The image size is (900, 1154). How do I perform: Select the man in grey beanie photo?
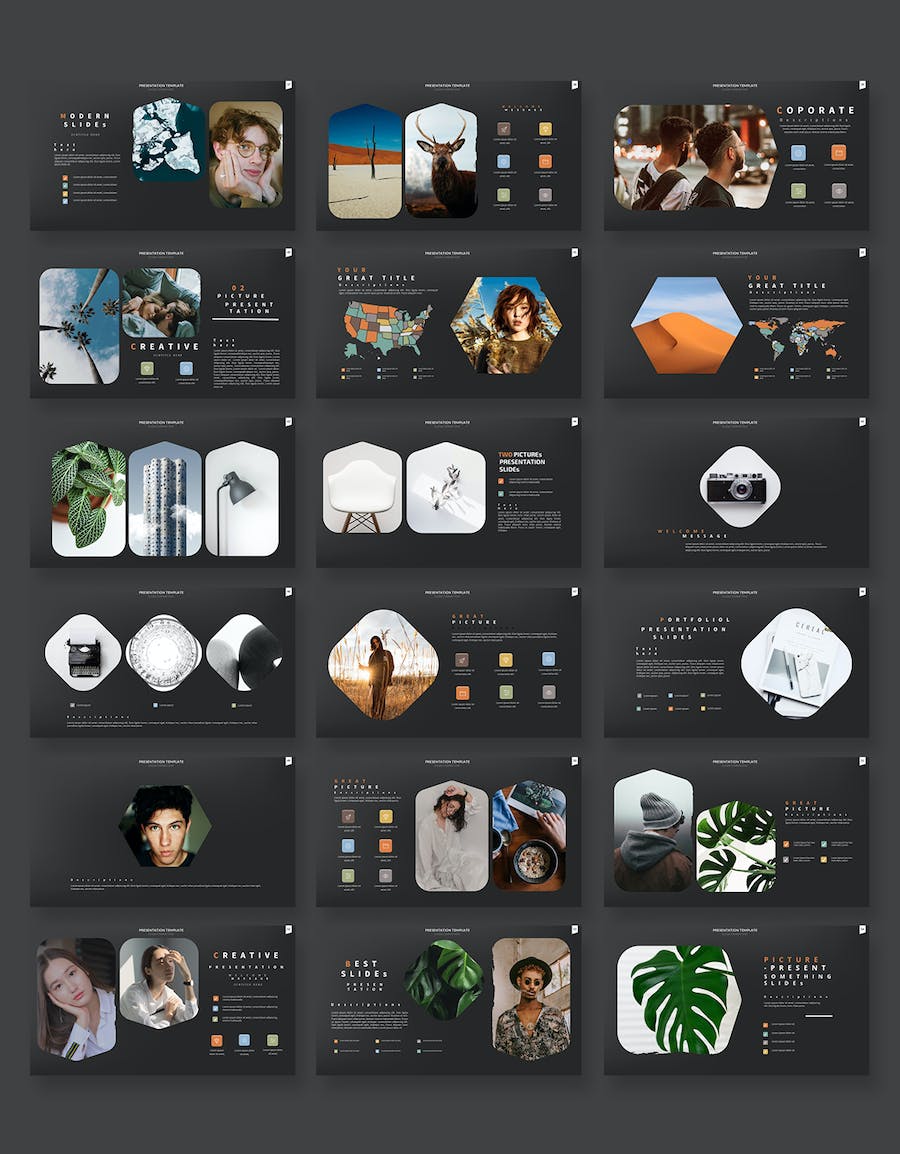coord(653,830)
